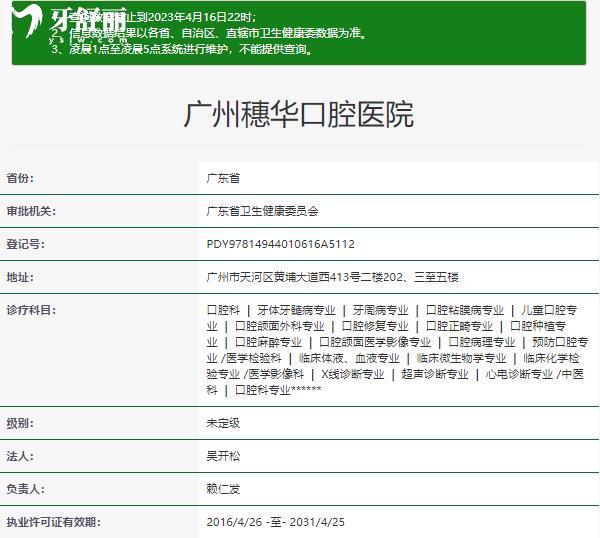Click 心电诊断专业 in the list
The image size is (600, 538).
click(x=519, y=374)
